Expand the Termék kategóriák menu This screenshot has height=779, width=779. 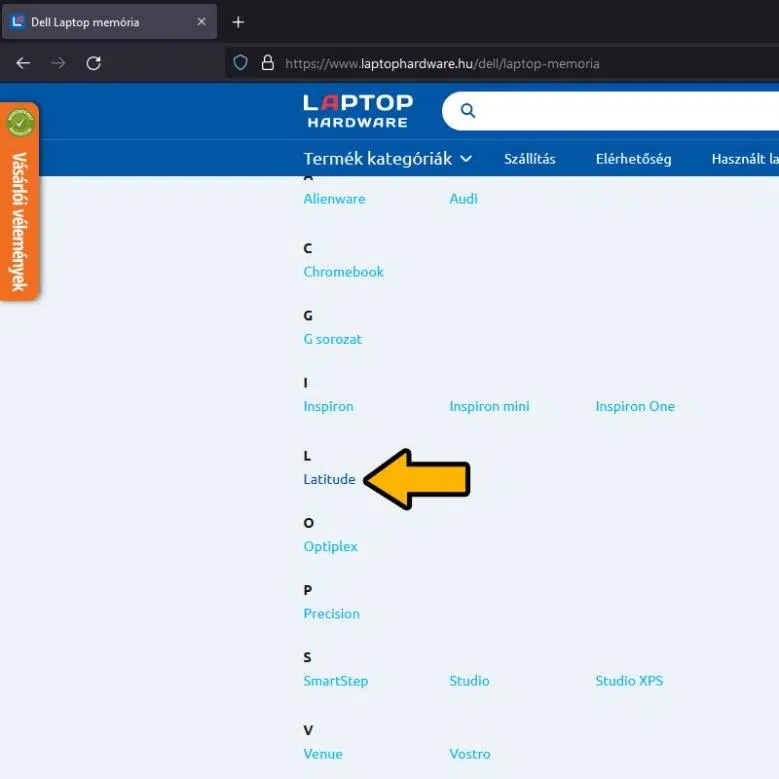(388, 159)
